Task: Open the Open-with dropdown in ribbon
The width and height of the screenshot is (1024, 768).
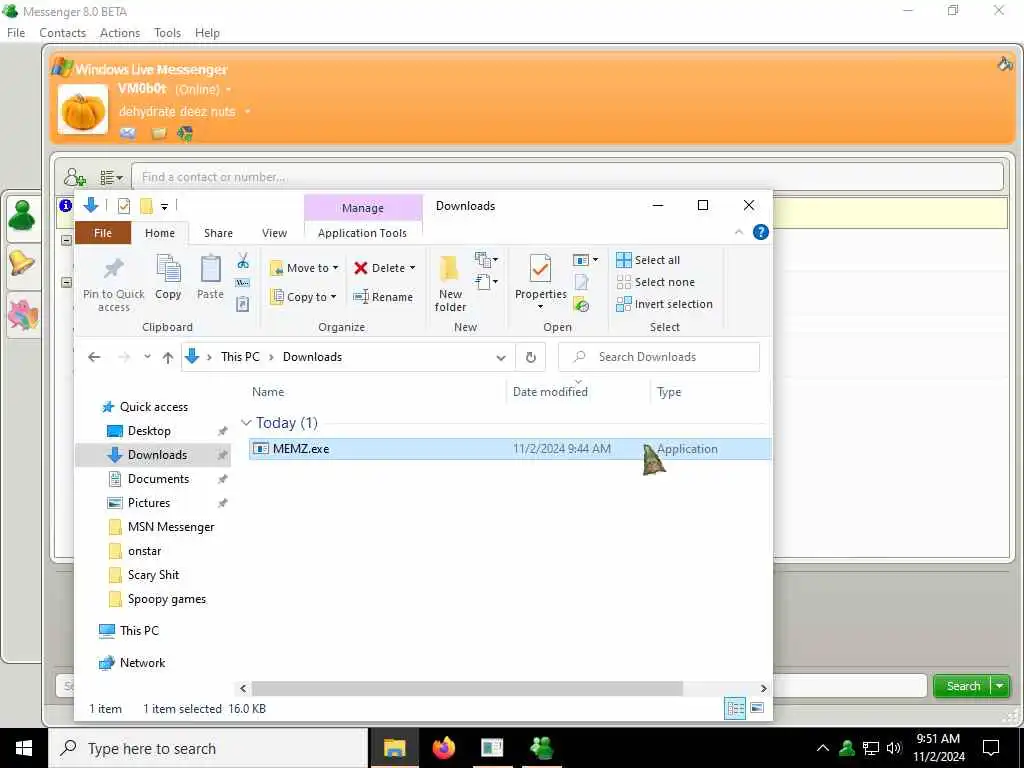Action: tap(585, 260)
